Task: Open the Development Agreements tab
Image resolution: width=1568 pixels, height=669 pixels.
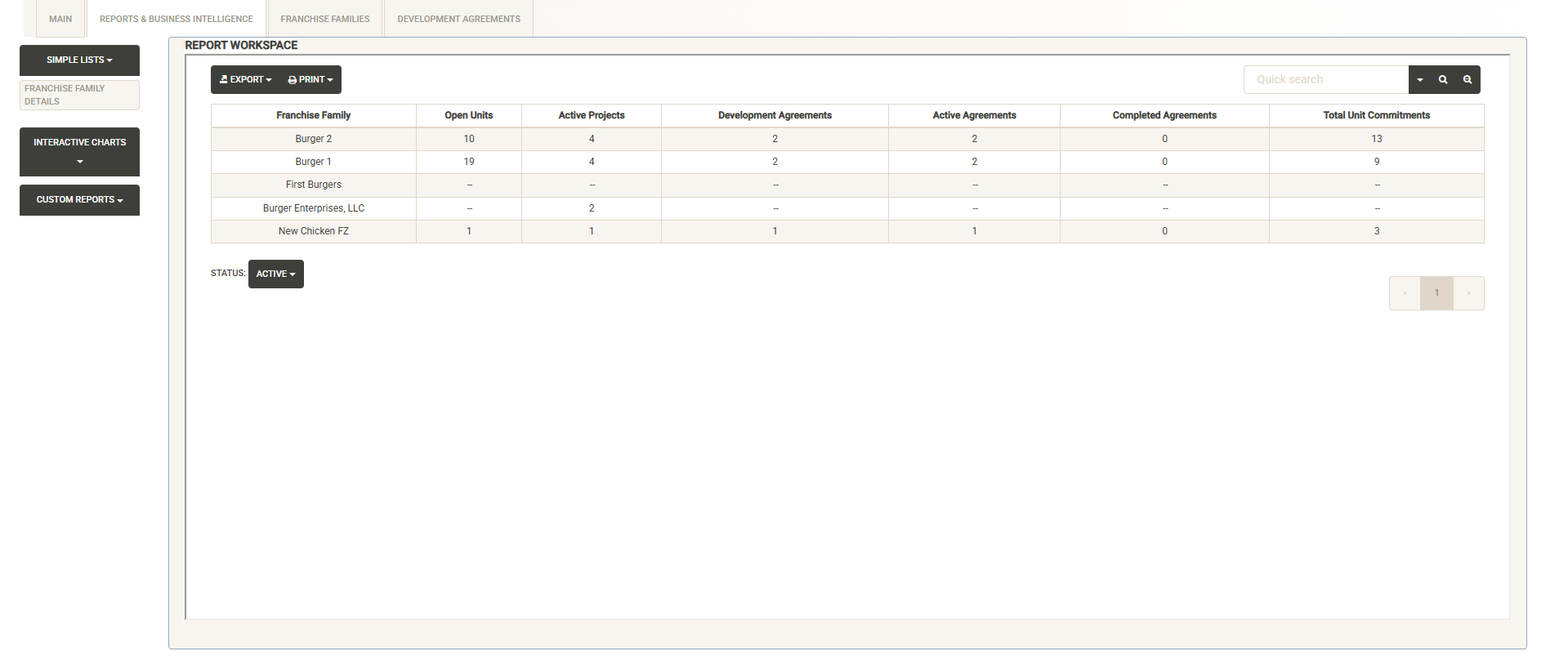Action: [458, 19]
